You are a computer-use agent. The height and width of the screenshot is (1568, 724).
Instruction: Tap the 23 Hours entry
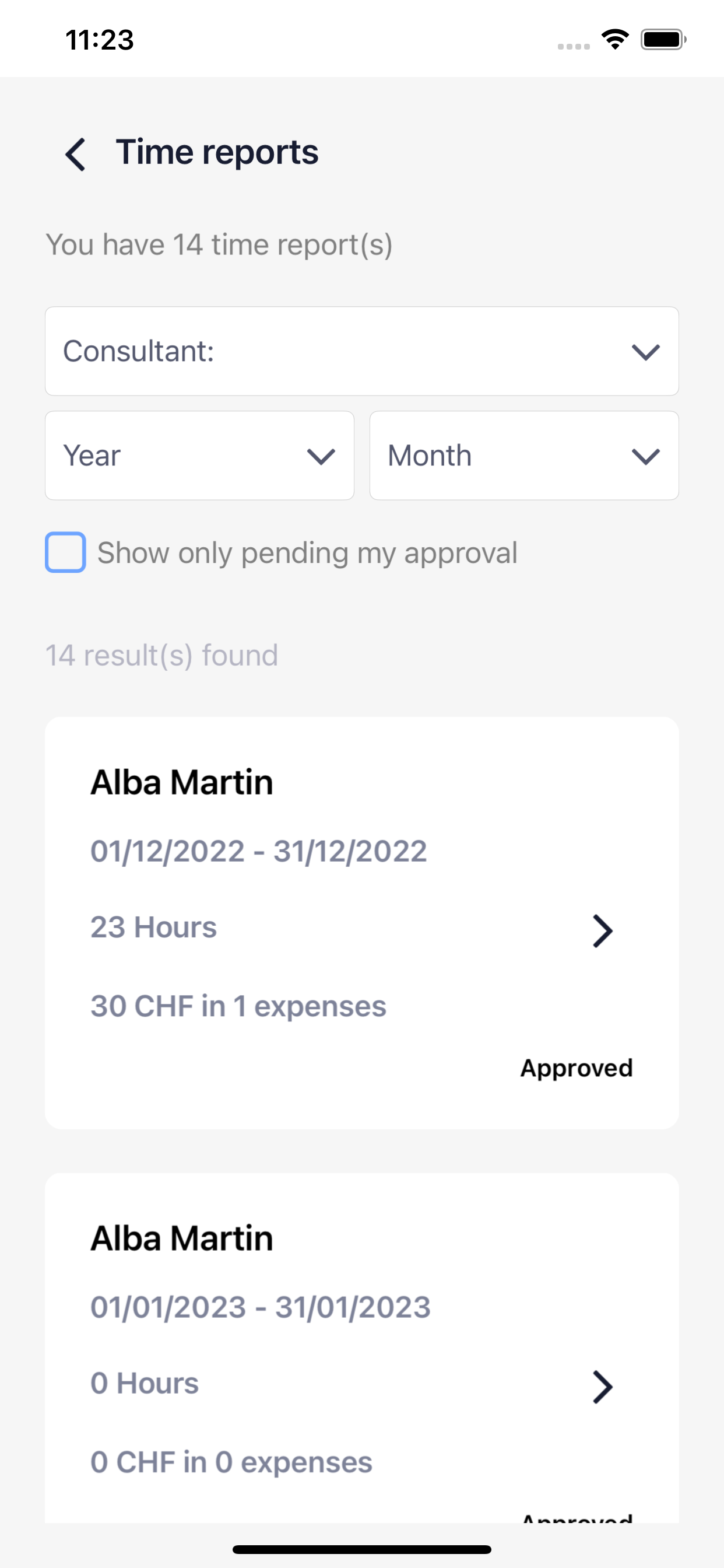[x=153, y=927]
